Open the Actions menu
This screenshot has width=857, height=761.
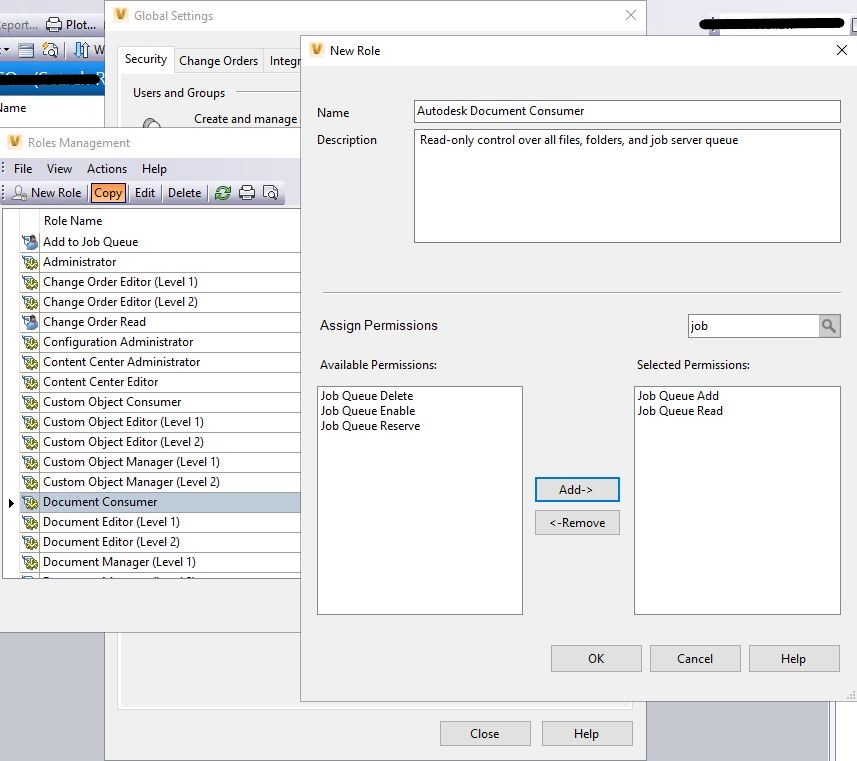click(106, 168)
